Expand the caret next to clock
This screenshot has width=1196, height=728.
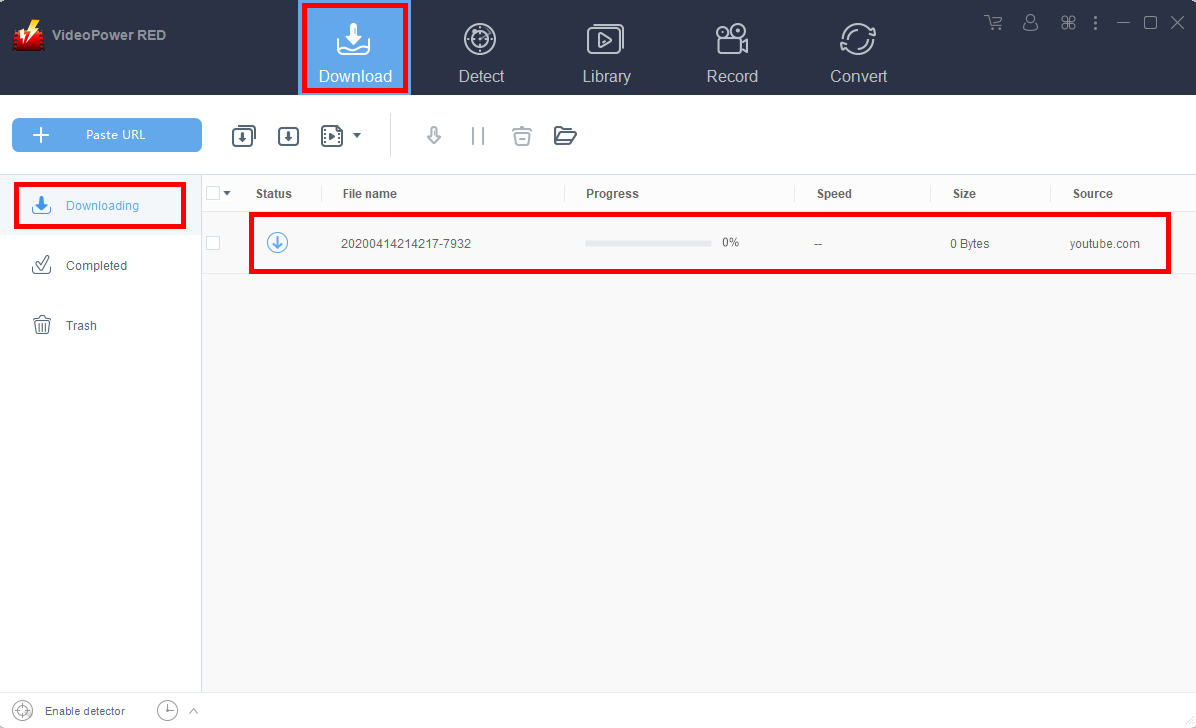[194, 711]
